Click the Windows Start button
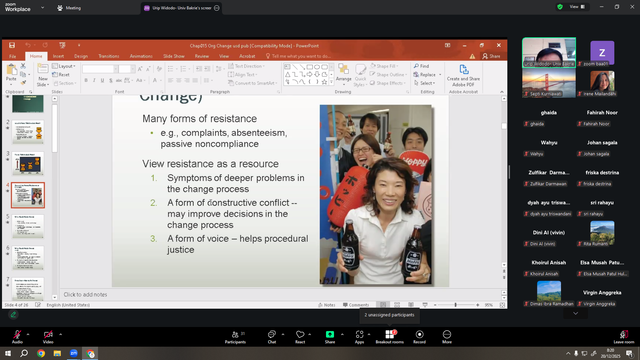The height and width of the screenshot is (360, 640). coord(8,353)
